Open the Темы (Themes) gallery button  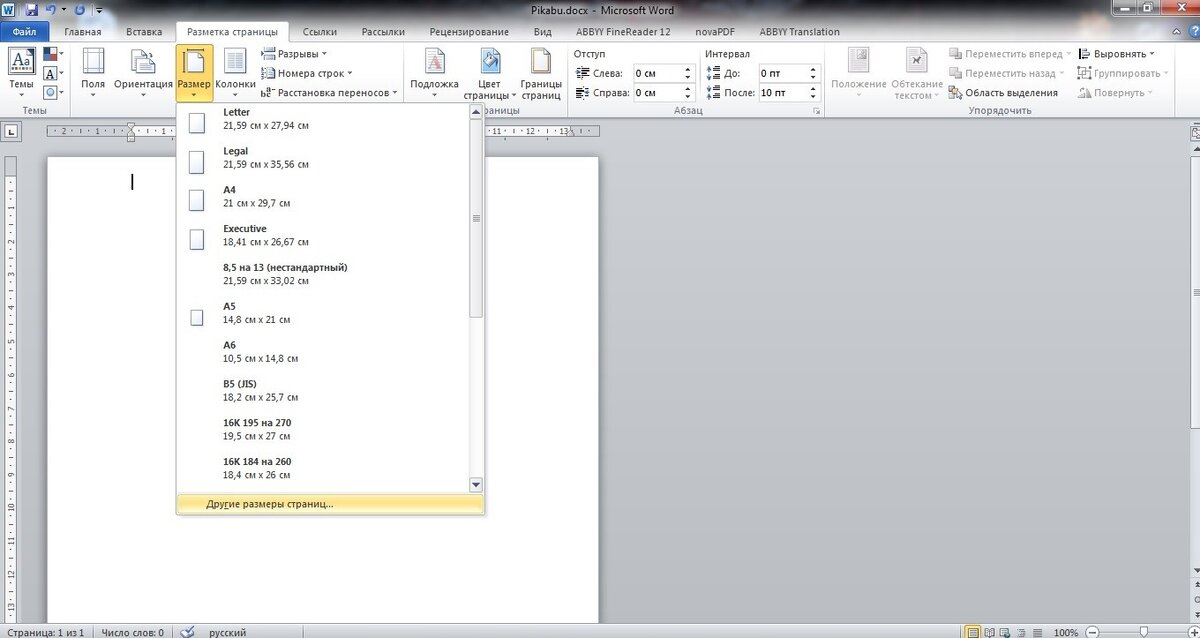[x=21, y=74]
